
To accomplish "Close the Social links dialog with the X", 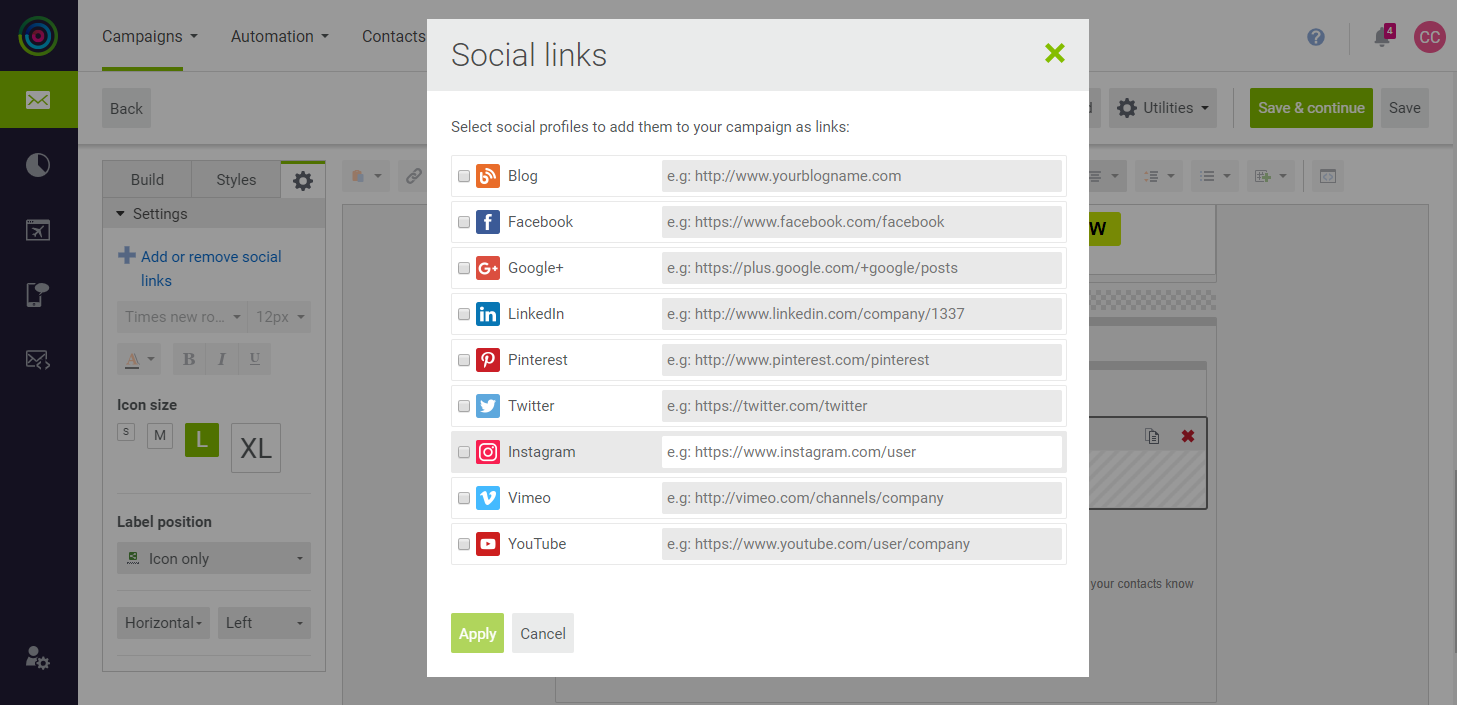I will [x=1055, y=53].
